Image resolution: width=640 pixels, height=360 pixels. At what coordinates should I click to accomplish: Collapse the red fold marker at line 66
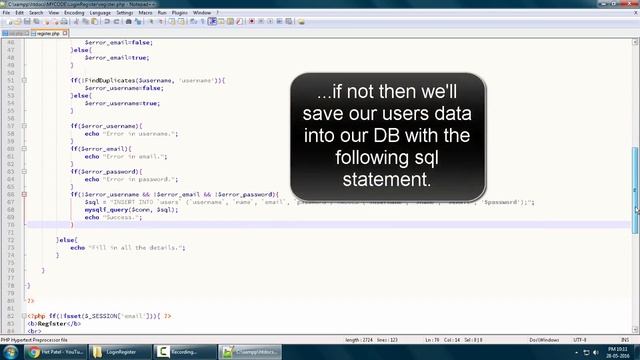(x=24, y=195)
